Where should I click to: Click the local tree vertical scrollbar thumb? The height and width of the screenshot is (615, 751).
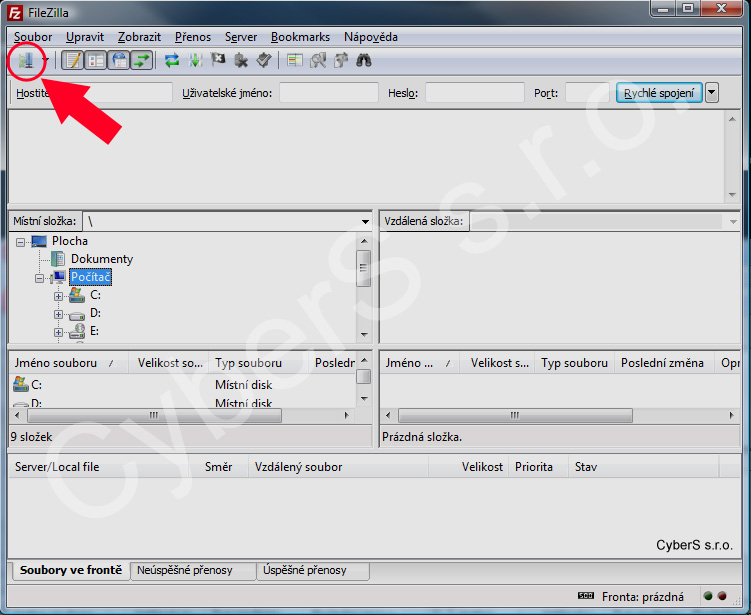[x=364, y=268]
